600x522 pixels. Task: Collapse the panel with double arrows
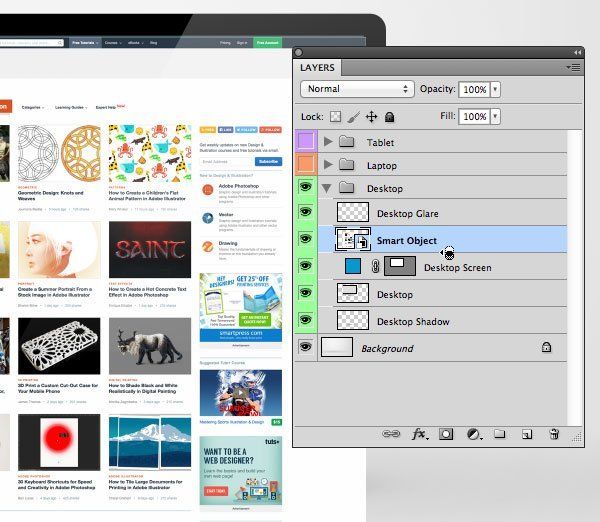click(577, 52)
